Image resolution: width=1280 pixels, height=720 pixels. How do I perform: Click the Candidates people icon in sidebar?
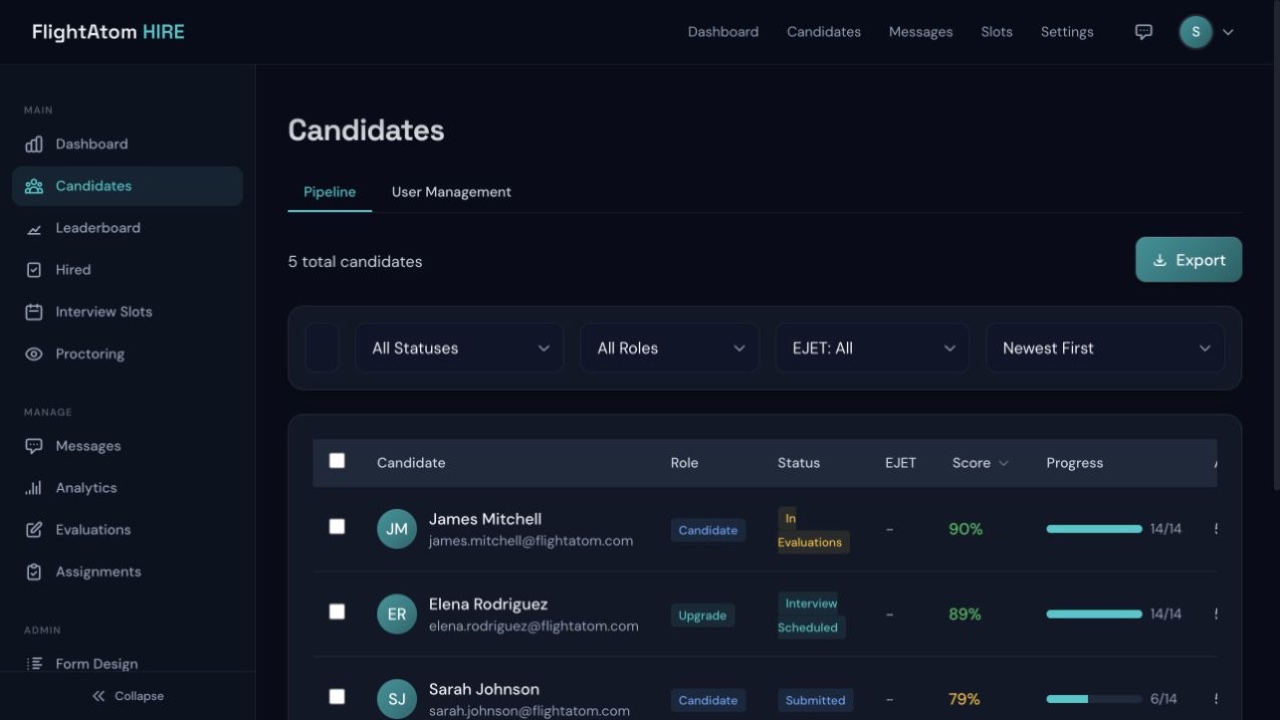click(34, 186)
